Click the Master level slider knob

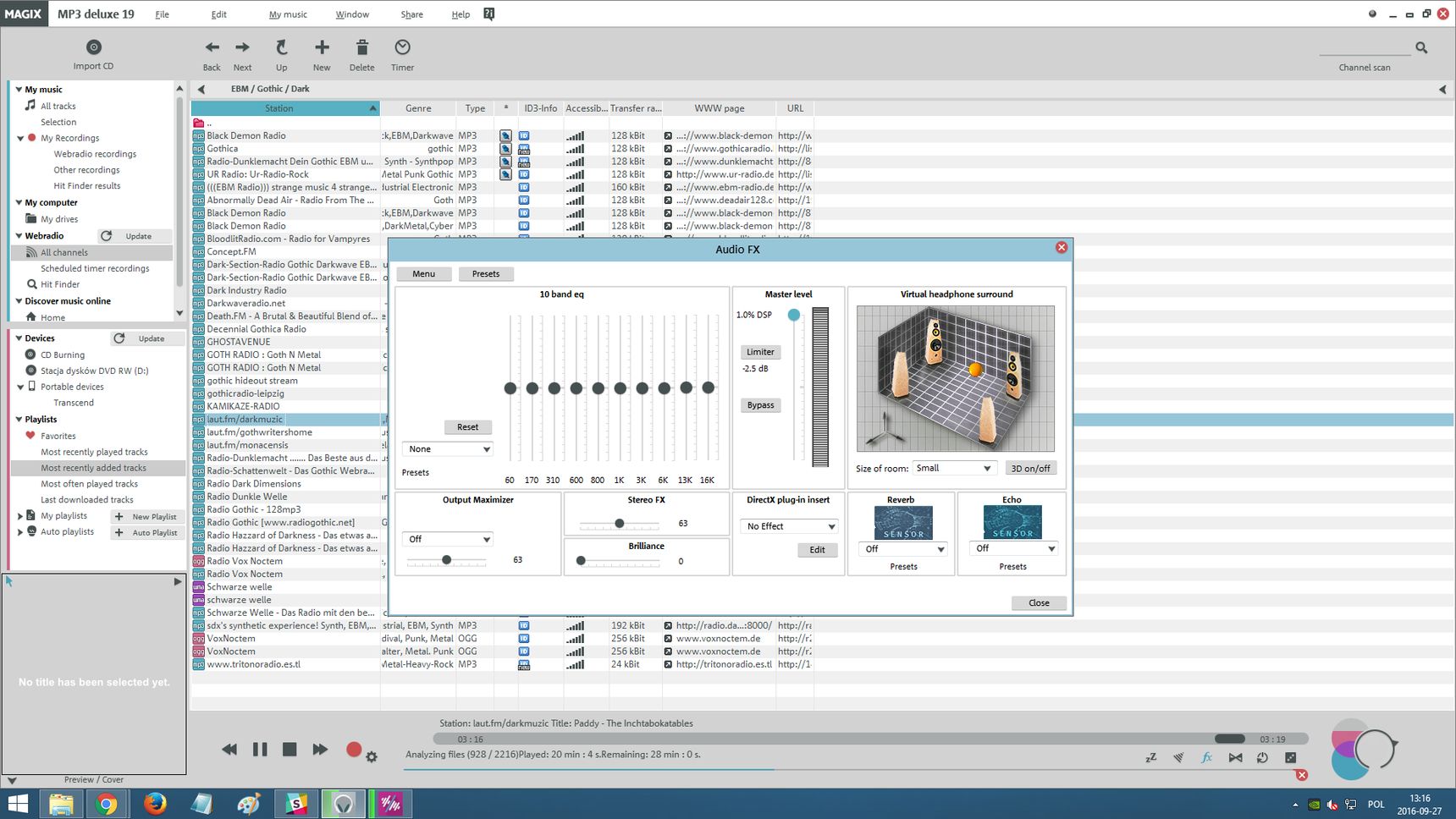coord(793,315)
